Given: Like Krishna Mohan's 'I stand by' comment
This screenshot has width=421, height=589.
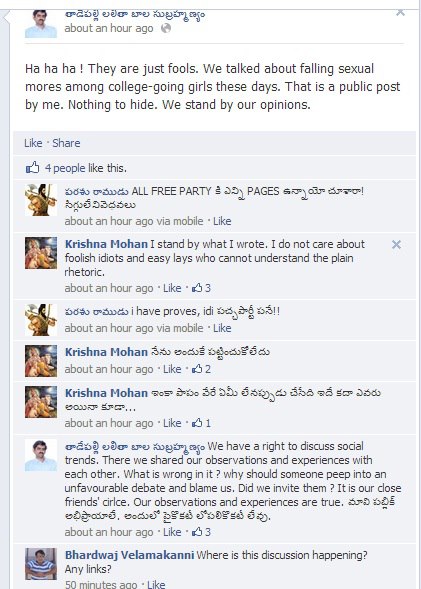Looking at the screenshot, I should click(x=172, y=288).
